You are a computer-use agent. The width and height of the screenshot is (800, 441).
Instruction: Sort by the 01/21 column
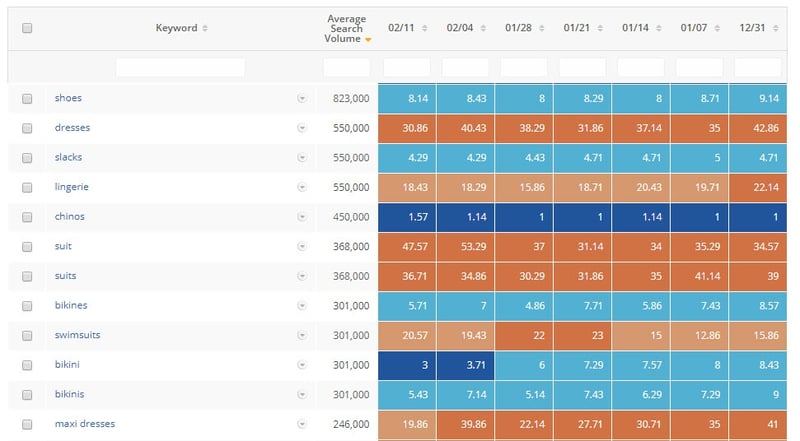601,28
